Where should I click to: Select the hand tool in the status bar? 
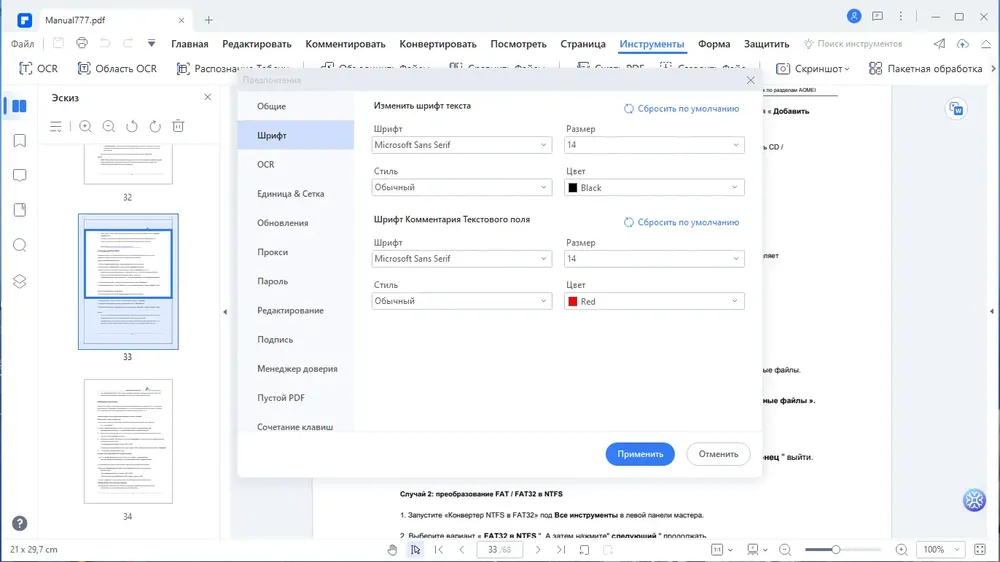click(x=392, y=550)
